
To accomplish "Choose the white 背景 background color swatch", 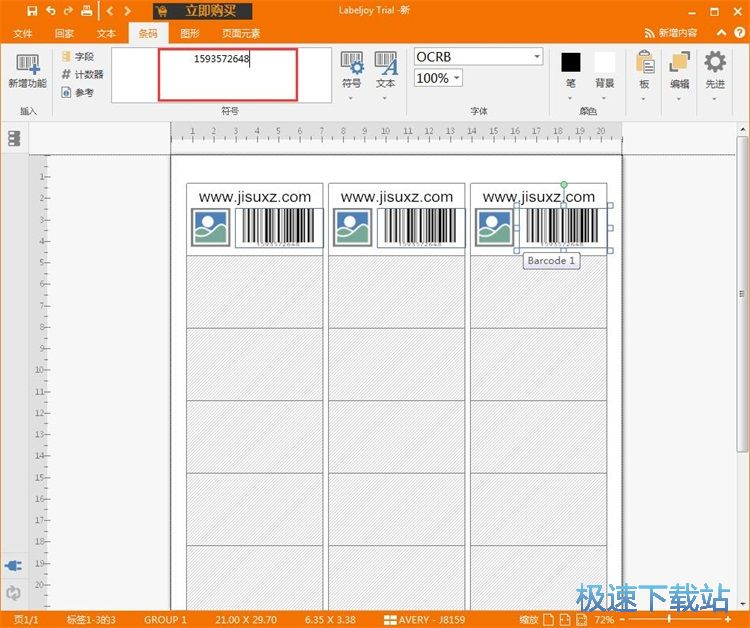I will click(x=605, y=62).
